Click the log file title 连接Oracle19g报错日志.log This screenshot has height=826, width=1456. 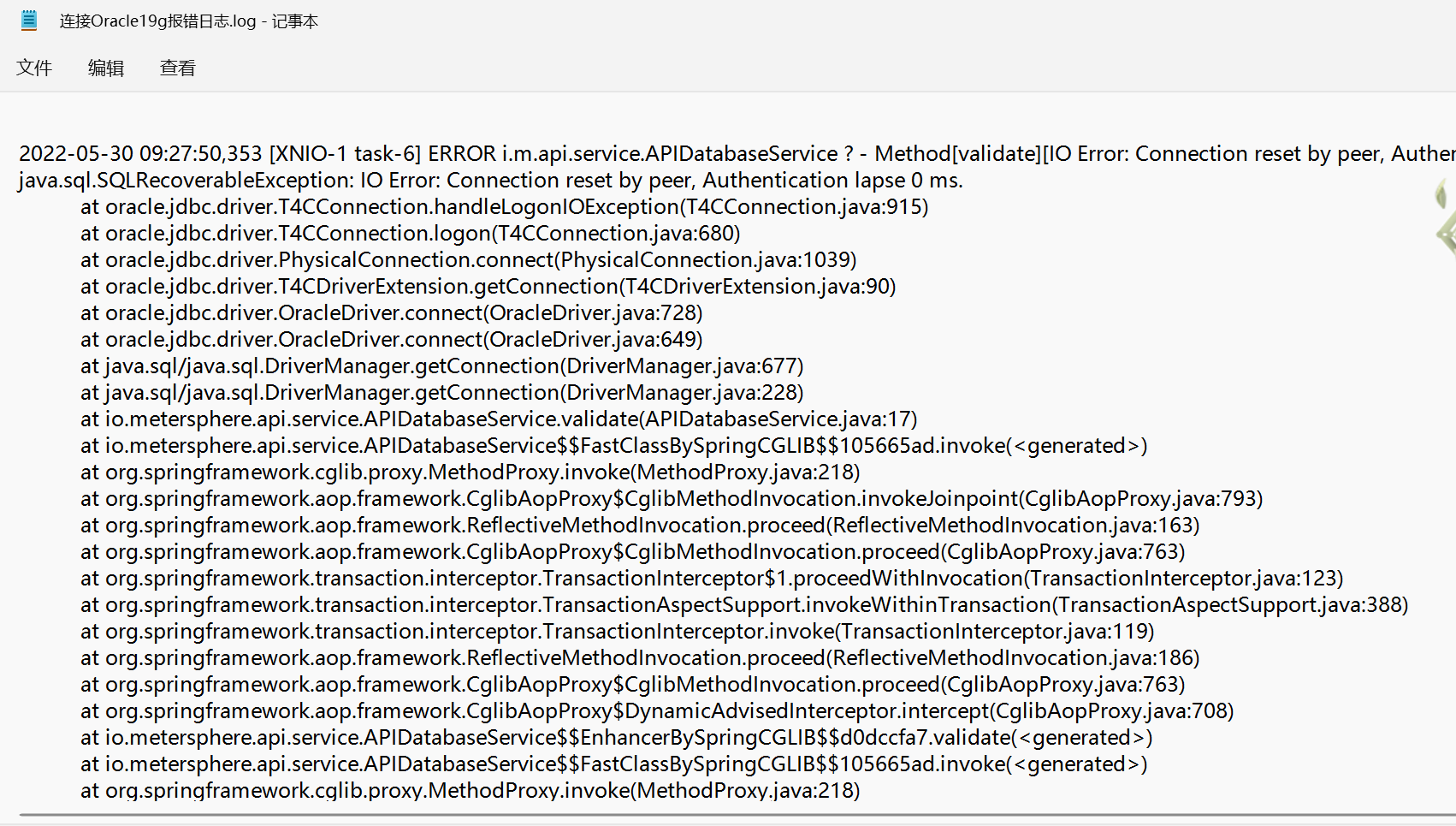coord(150,21)
